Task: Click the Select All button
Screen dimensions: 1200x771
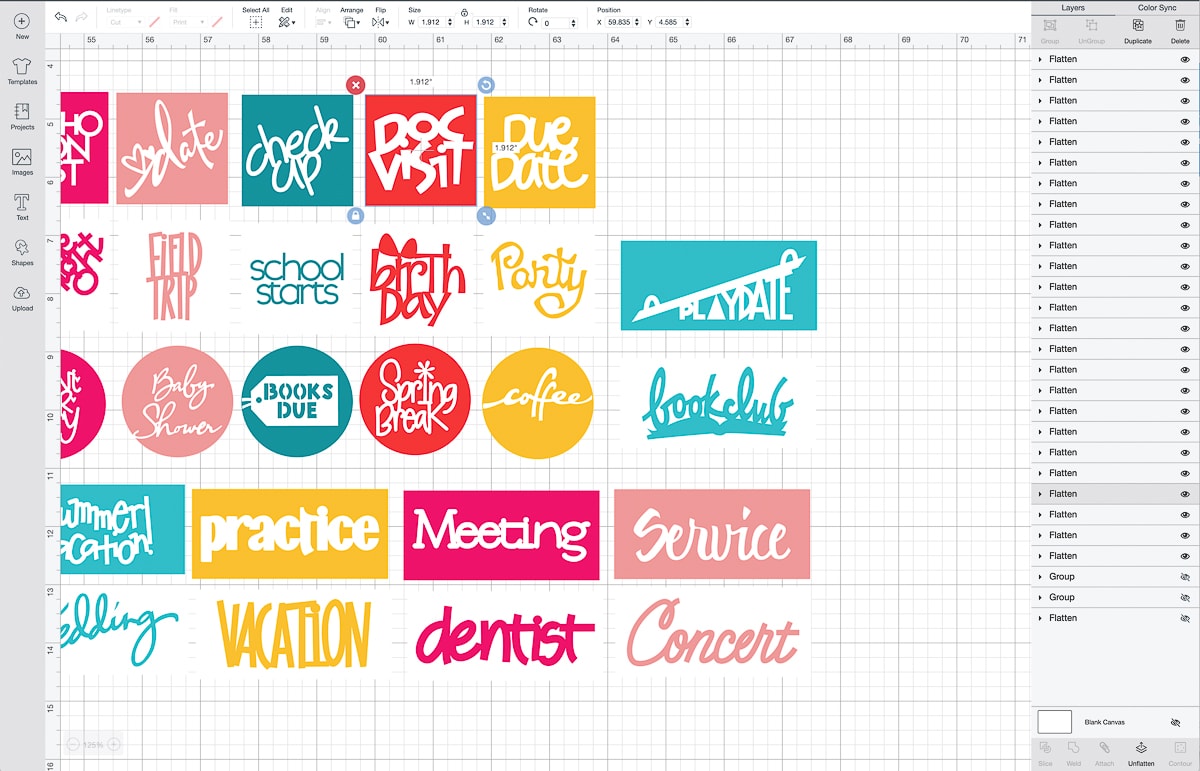Action: click(255, 21)
